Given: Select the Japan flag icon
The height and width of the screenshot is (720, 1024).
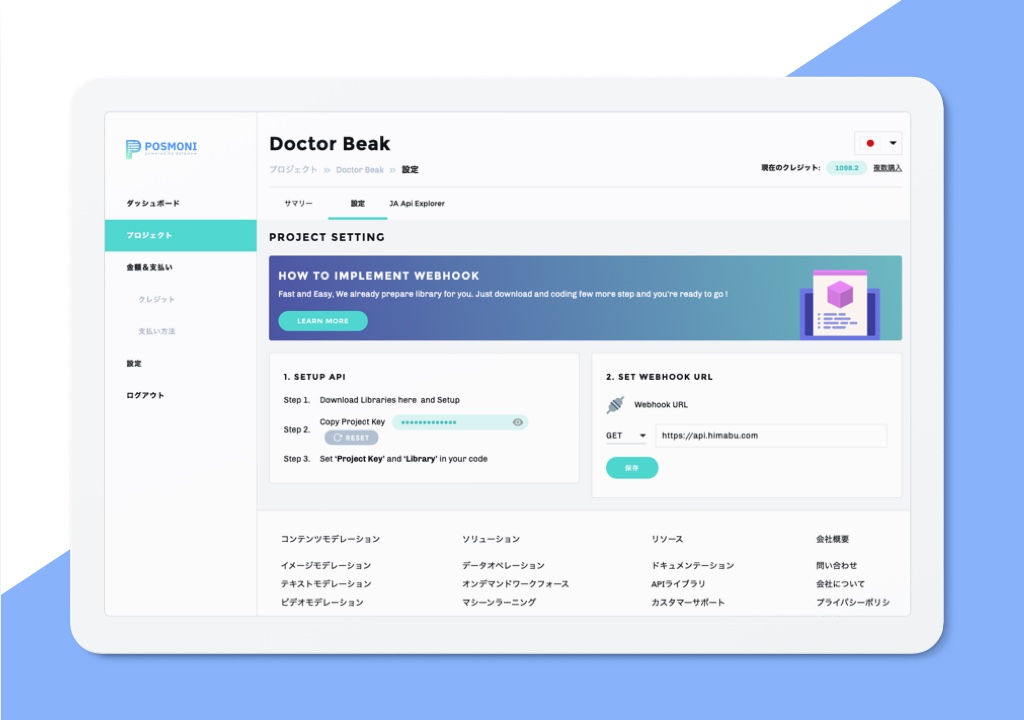Looking at the screenshot, I should [870, 143].
